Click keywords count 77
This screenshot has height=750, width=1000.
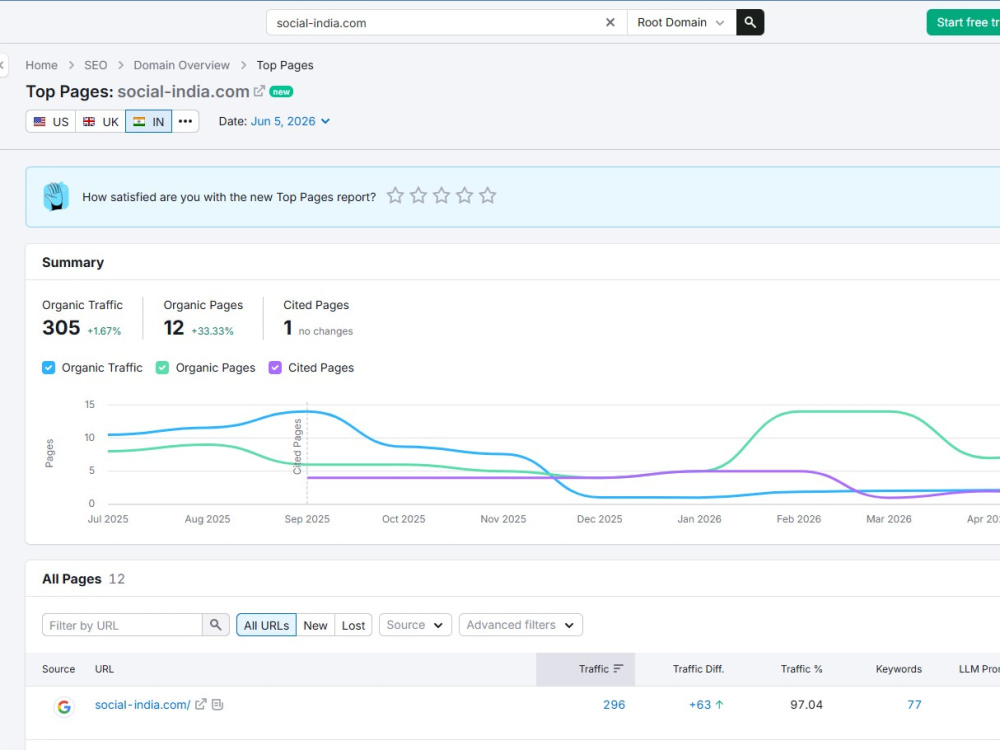tap(914, 705)
